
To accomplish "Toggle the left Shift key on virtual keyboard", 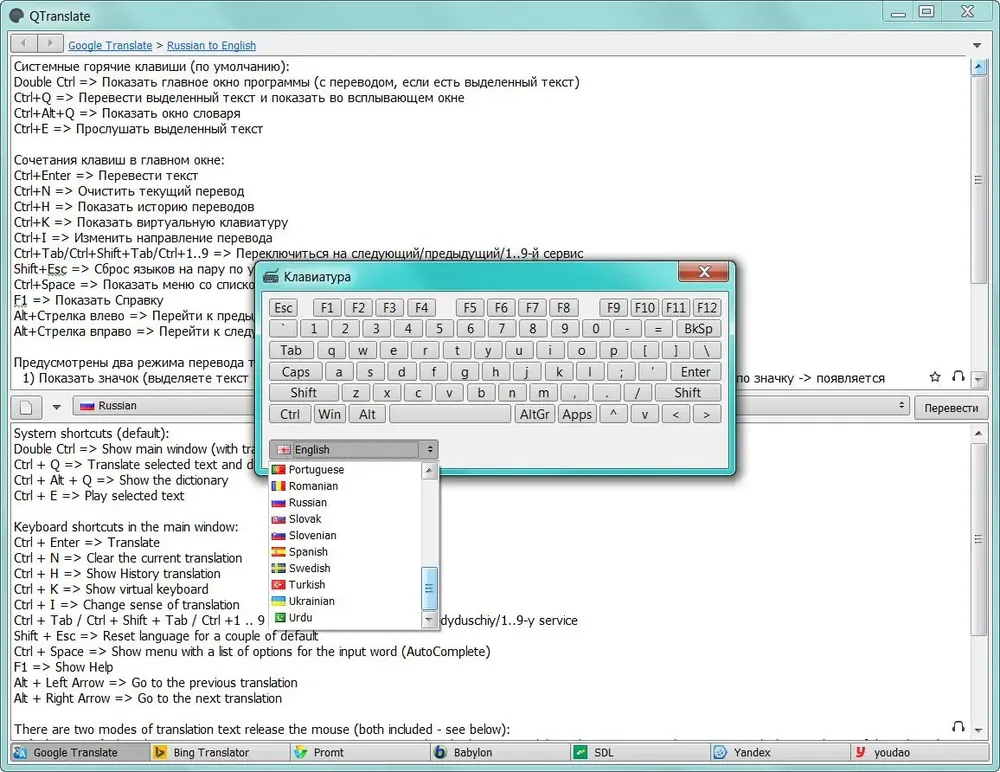I will (x=304, y=393).
